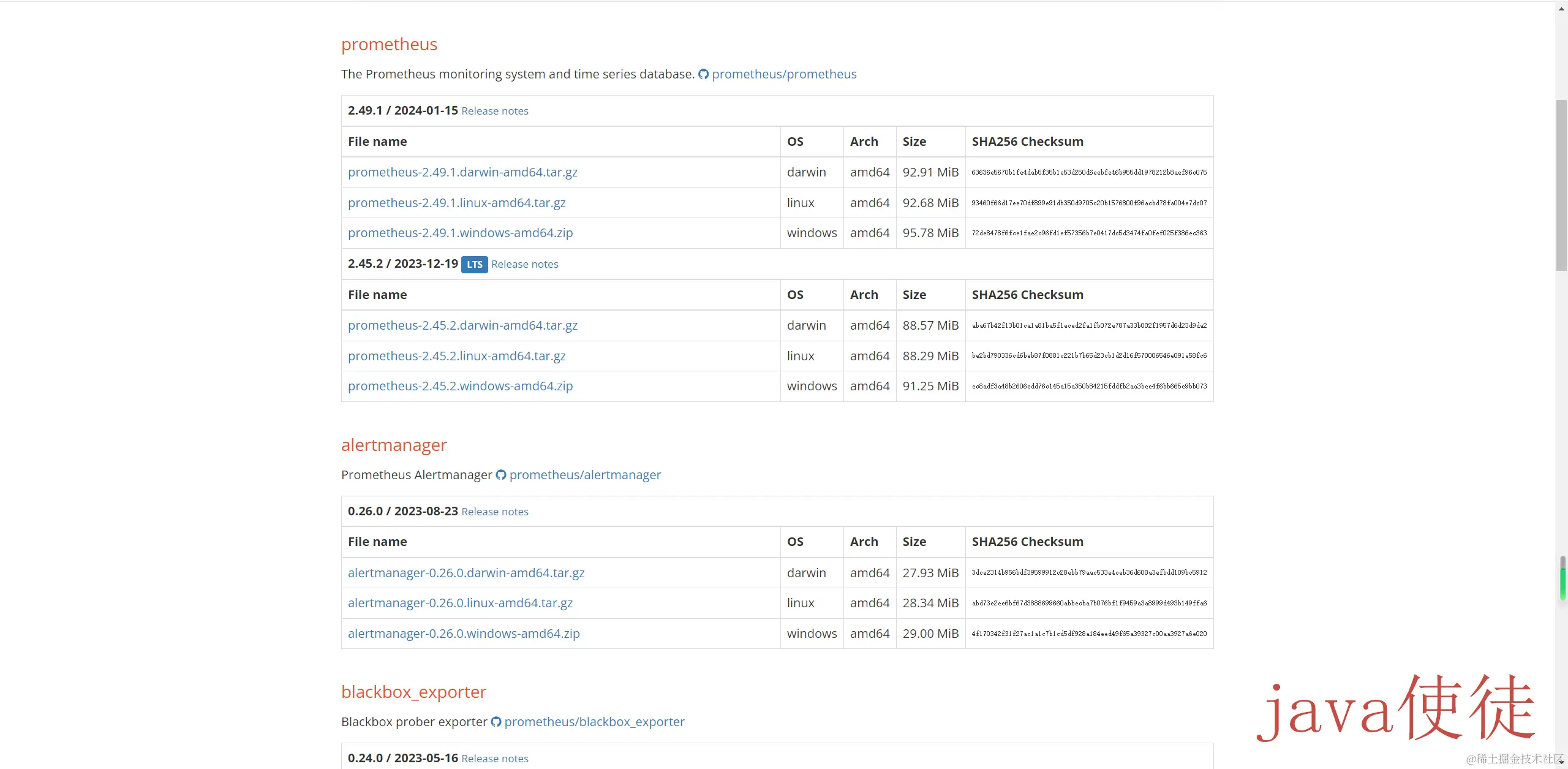The height and width of the screenshot is (769, 1568).
Task: Click the 0.24.0 / 2023-05-16 version label
Action: 403,758
